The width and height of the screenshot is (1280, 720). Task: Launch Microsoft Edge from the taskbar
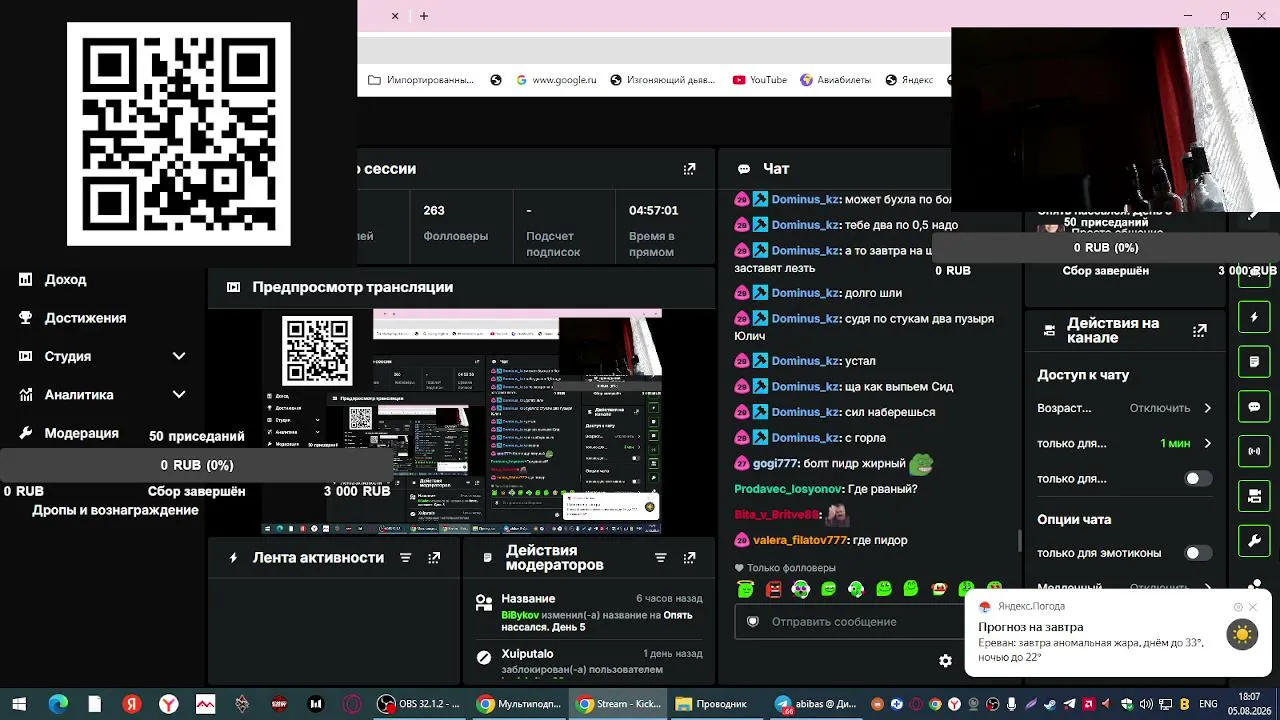(x=57, y=704)
